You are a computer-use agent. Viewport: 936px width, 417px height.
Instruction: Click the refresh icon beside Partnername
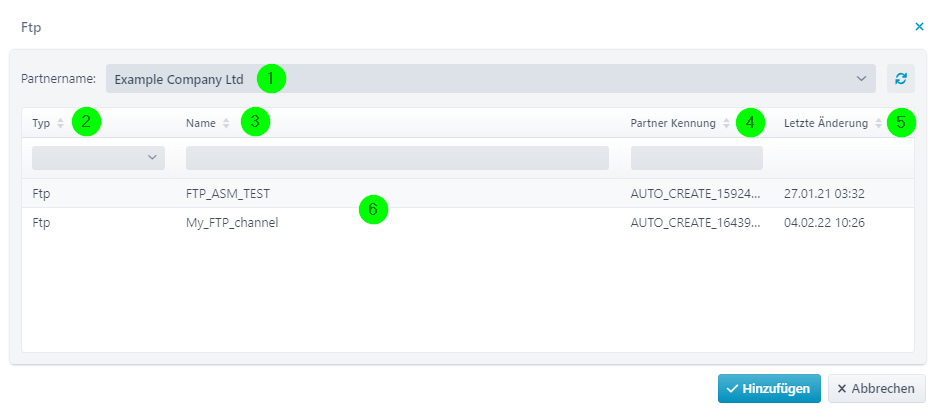[x=901, y=79]
